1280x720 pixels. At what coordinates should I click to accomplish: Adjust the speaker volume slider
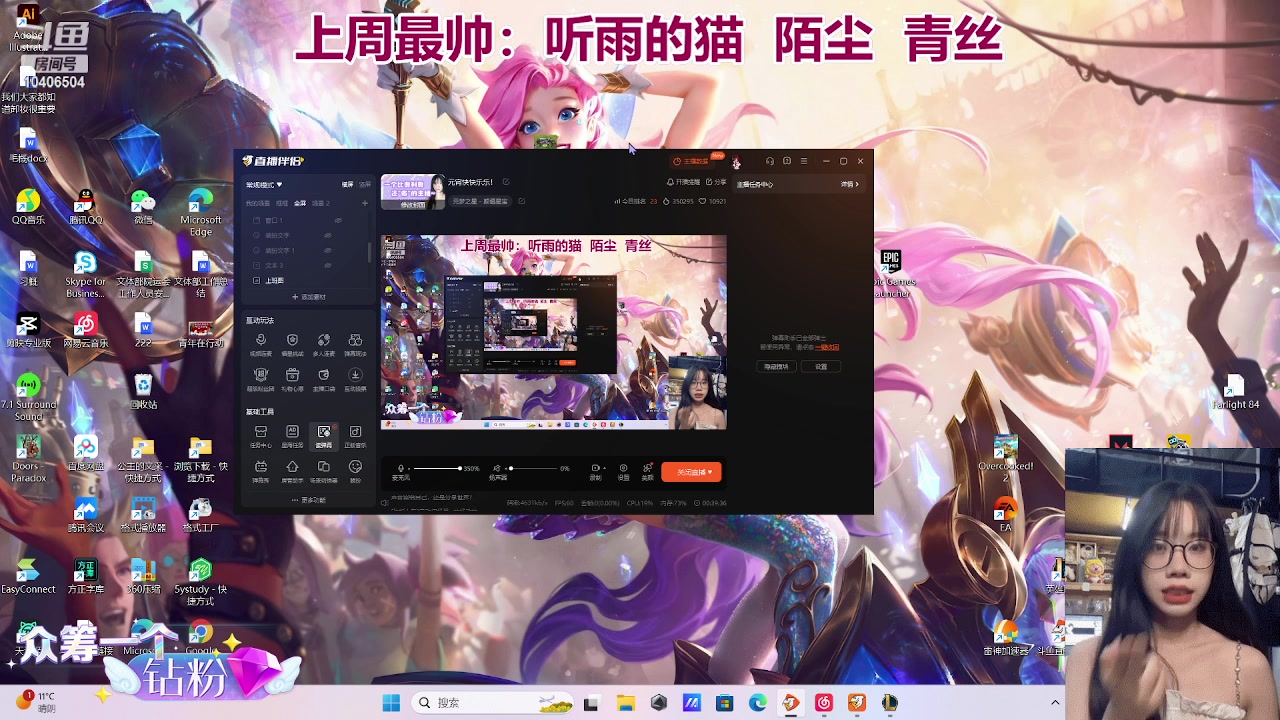pos(533,468)
